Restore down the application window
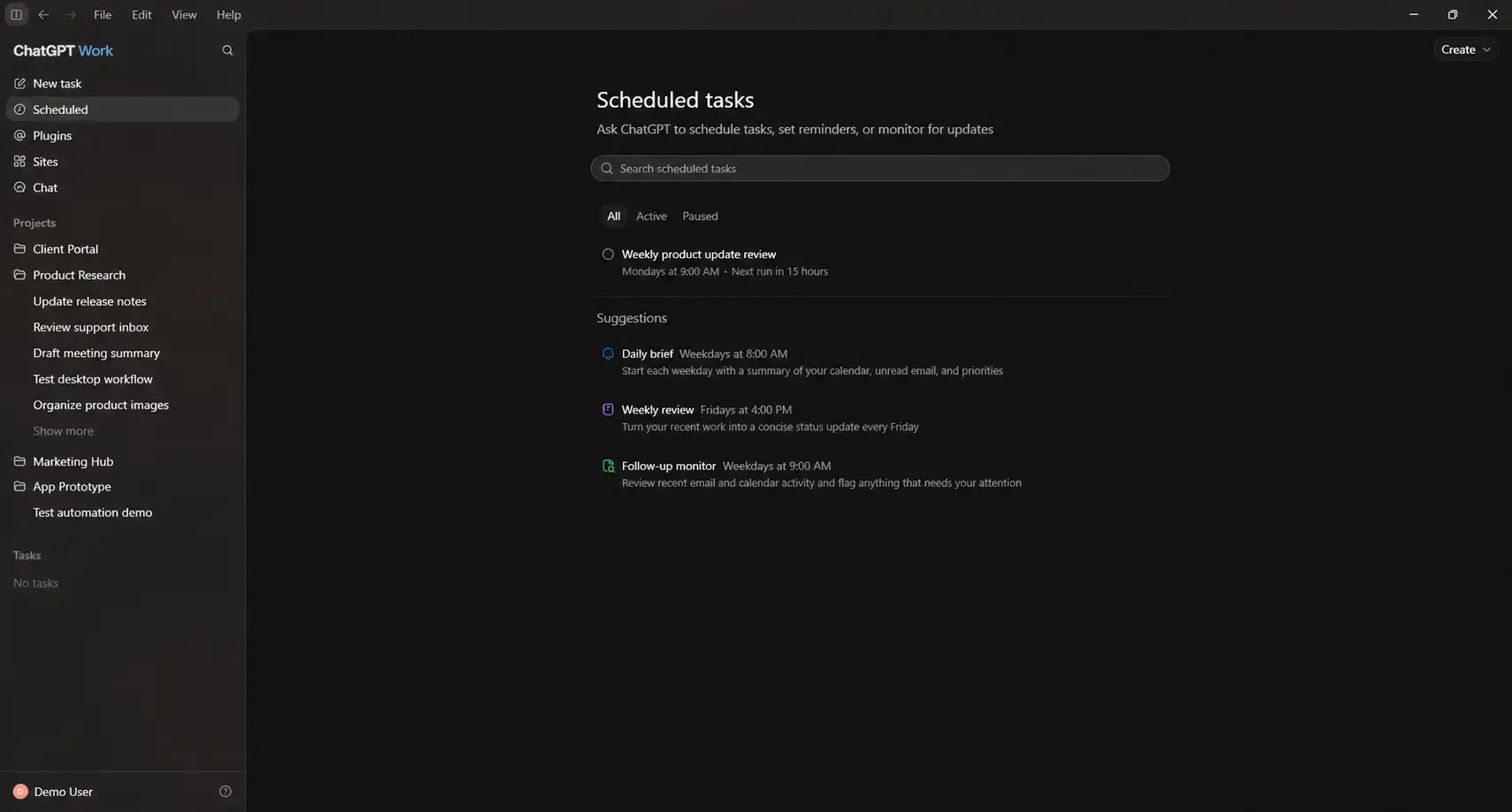 pos(1453,14)
